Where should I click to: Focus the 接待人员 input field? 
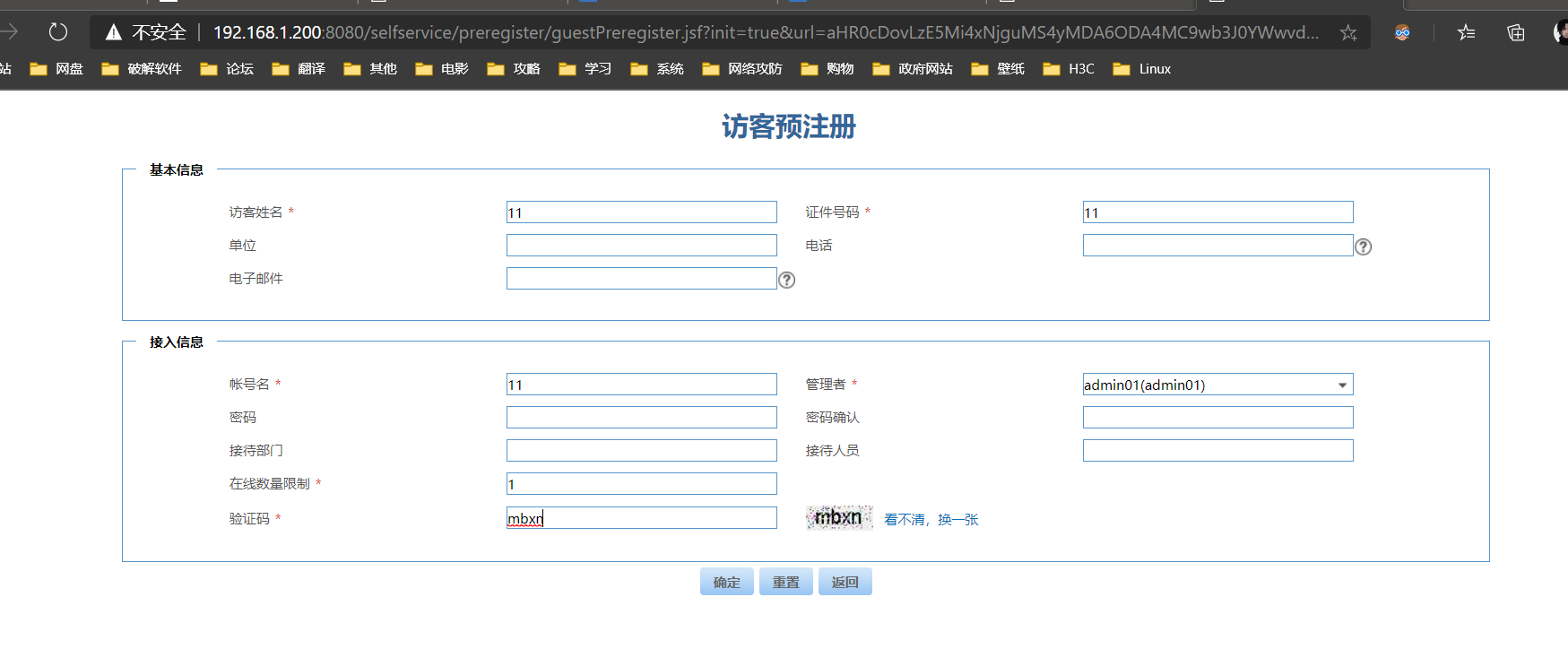click(x=1217, y=451)
